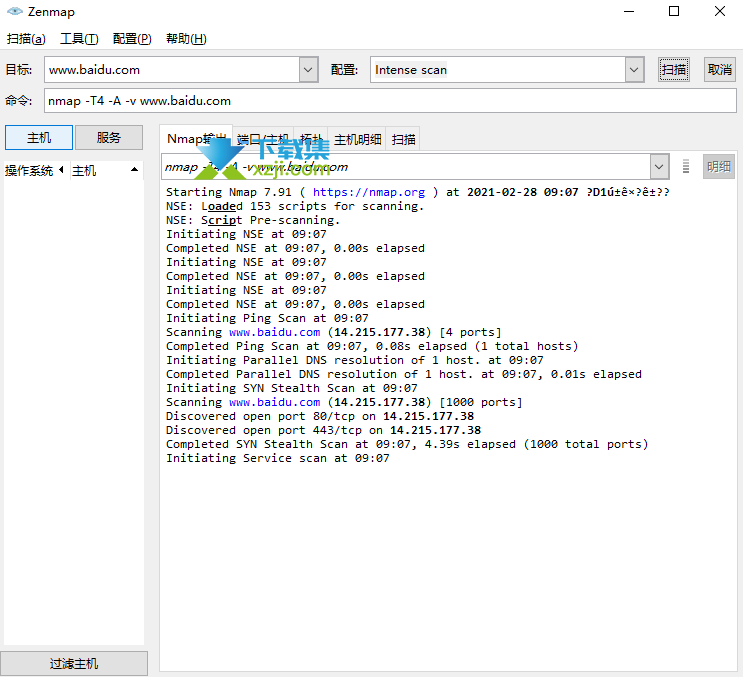This screenshot has height=677, width=743.
Task: Select the 主机 hosts toggle button
Action: 39,137
